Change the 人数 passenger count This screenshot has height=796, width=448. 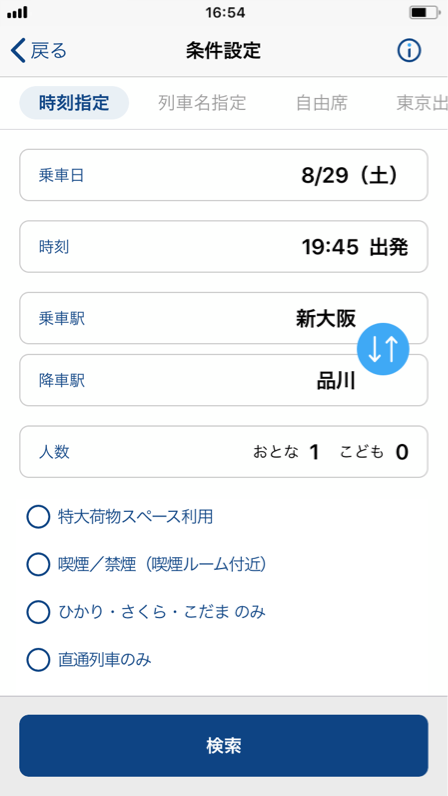pos(223,452)
